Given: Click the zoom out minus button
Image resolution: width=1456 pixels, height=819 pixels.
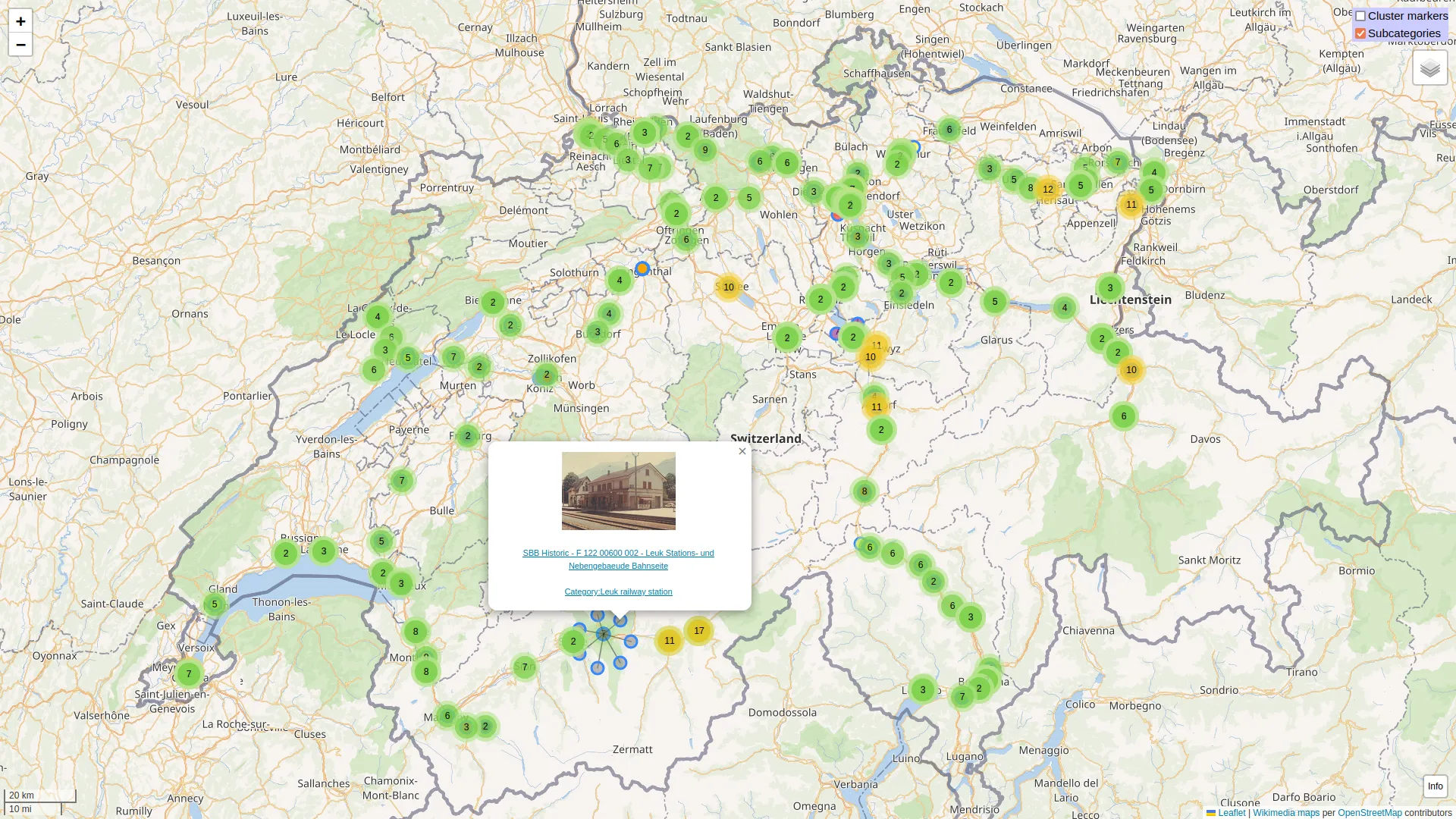Looking at the screenshot, I should point(20,45).
